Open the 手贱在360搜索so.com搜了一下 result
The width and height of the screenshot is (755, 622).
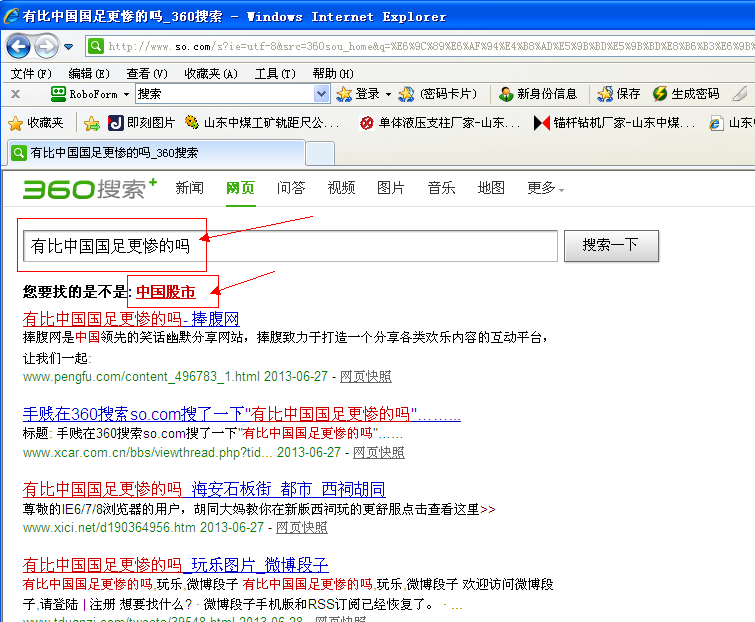[241, 414]
